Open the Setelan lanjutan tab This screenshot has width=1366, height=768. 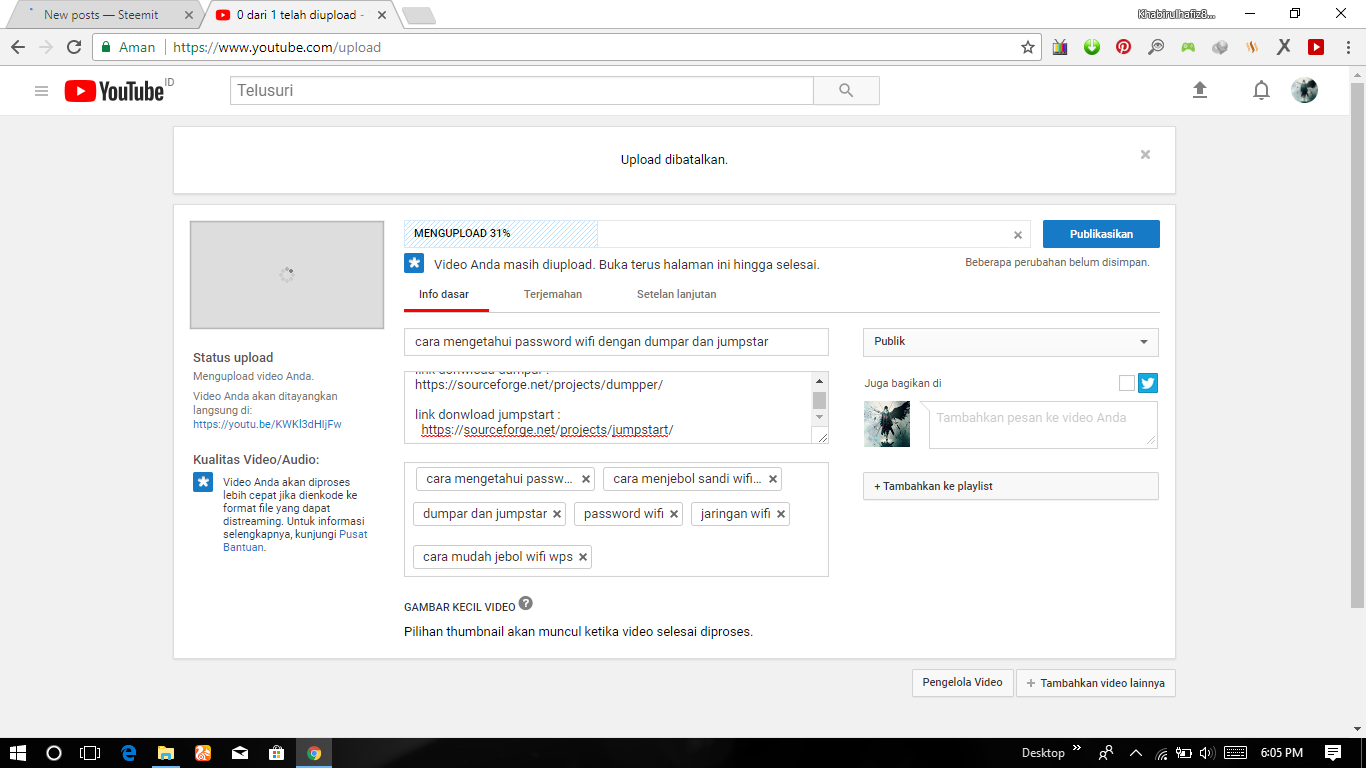676,295
